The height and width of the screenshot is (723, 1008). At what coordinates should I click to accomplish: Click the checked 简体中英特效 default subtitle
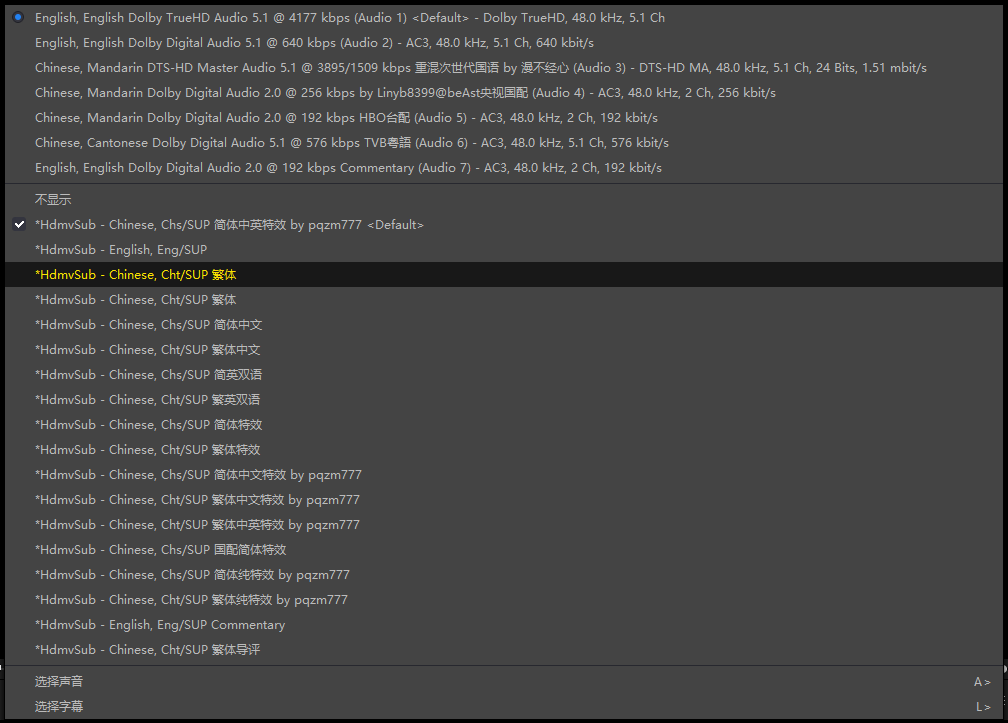[x=229, y=225]
